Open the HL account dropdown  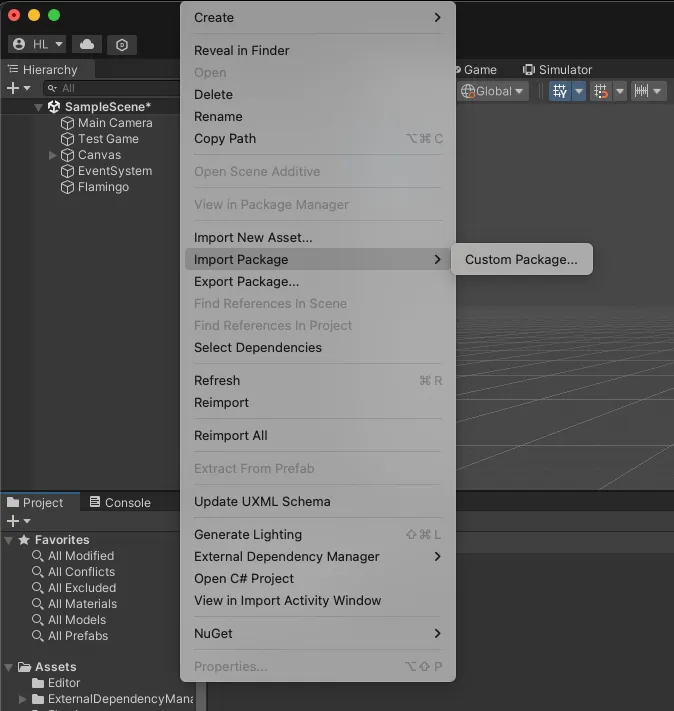coord(37,44)
